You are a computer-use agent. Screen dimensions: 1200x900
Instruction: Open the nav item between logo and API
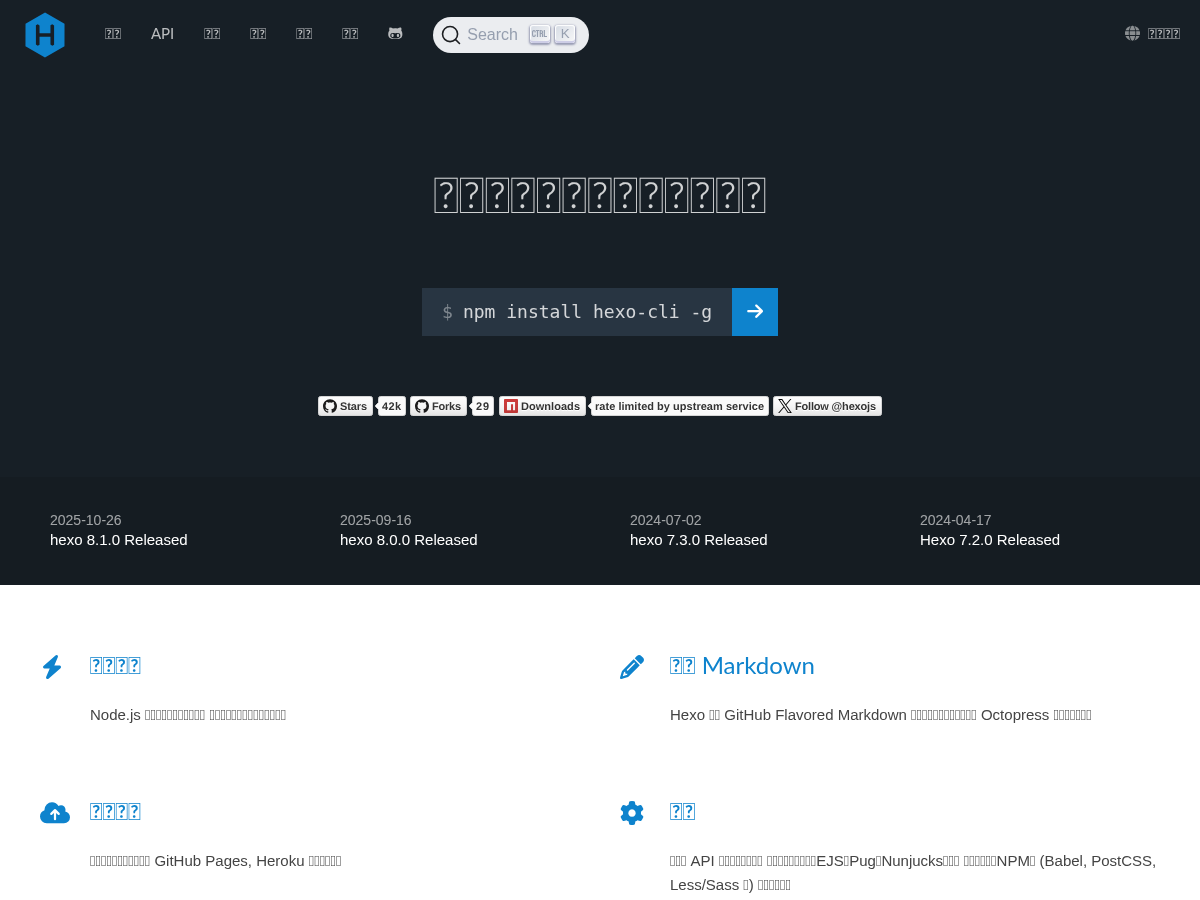(113, 34)
